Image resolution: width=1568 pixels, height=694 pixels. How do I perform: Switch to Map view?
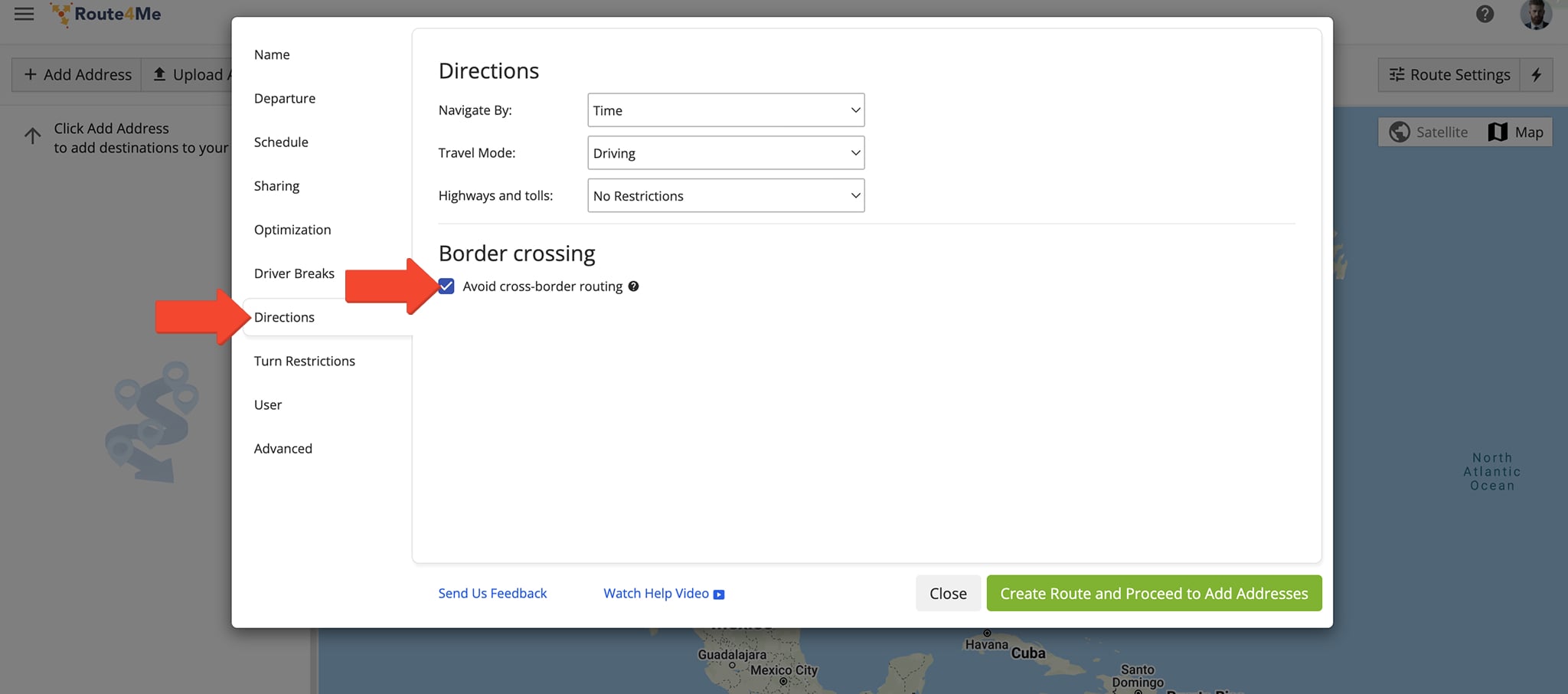point(1516,132)
